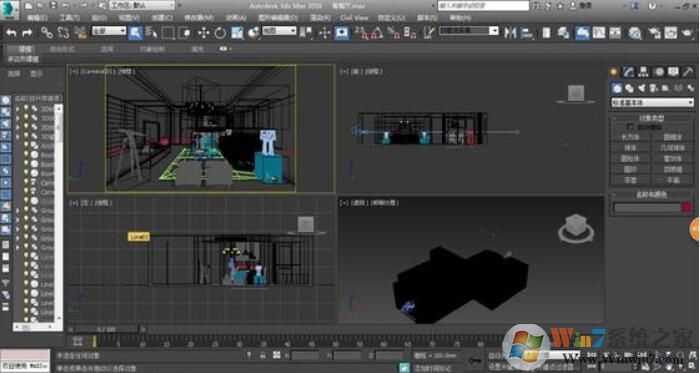Open the Edit Named Selection Sets dialog
Viewport: 700px width, 373px height.
coord(428,32)
